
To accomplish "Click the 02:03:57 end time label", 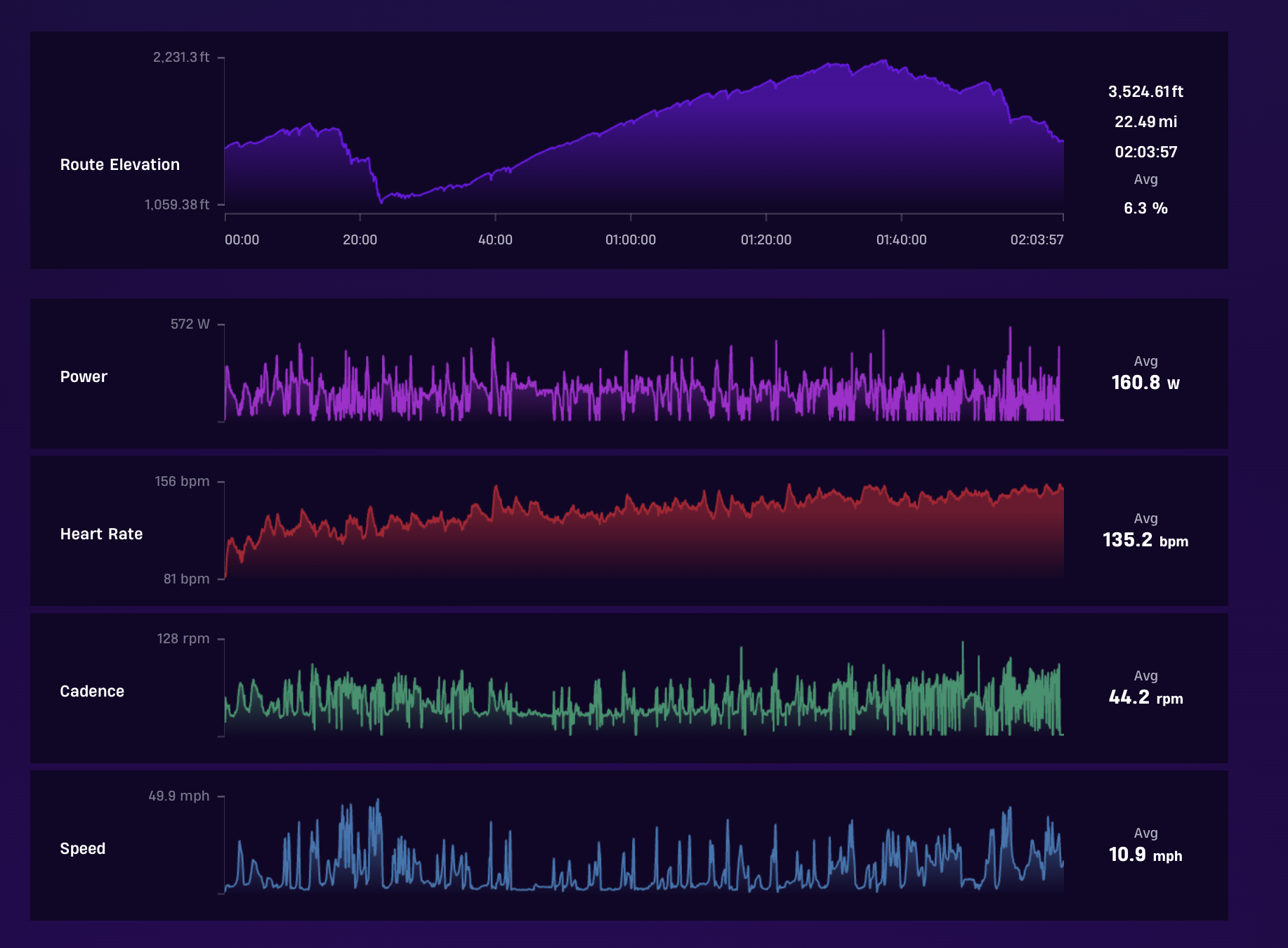I will (x=1037, y=239).
